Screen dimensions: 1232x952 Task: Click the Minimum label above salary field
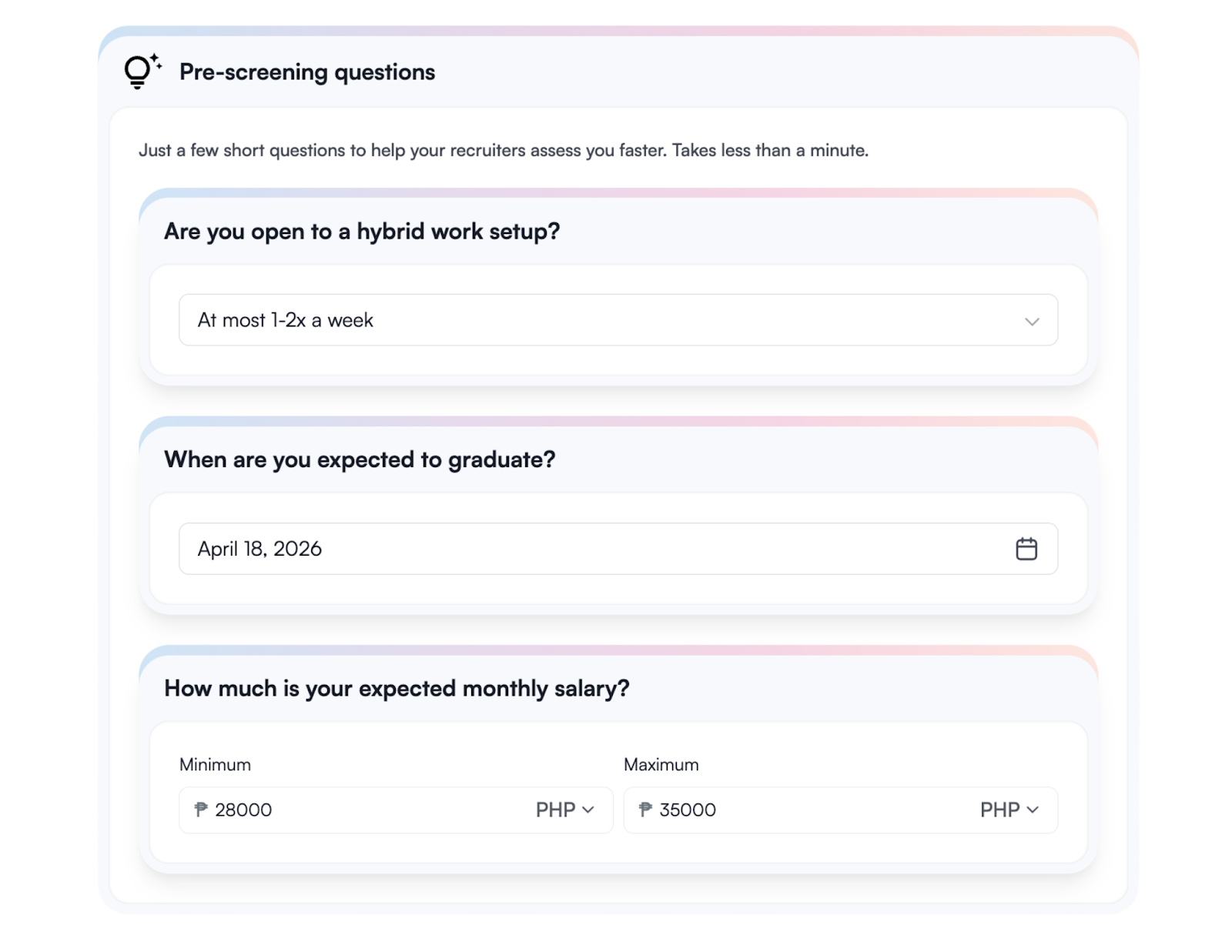[x=215, y=765]
